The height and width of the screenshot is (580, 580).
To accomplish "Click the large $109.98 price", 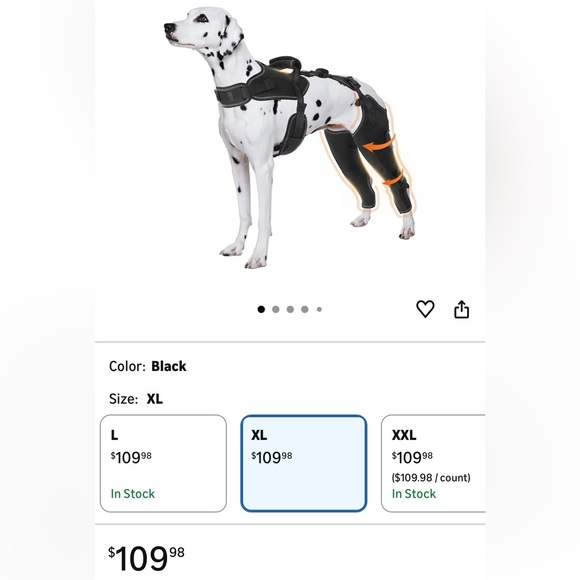I will point(146,559).
